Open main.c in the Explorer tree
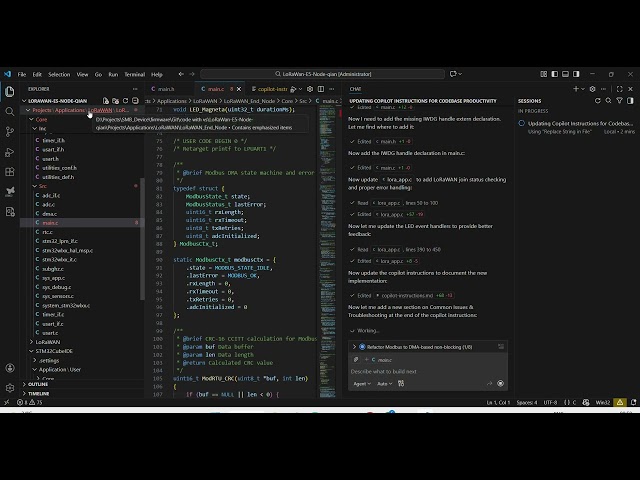The width and height of the screenshot is (640, 480). coord(80,223)
